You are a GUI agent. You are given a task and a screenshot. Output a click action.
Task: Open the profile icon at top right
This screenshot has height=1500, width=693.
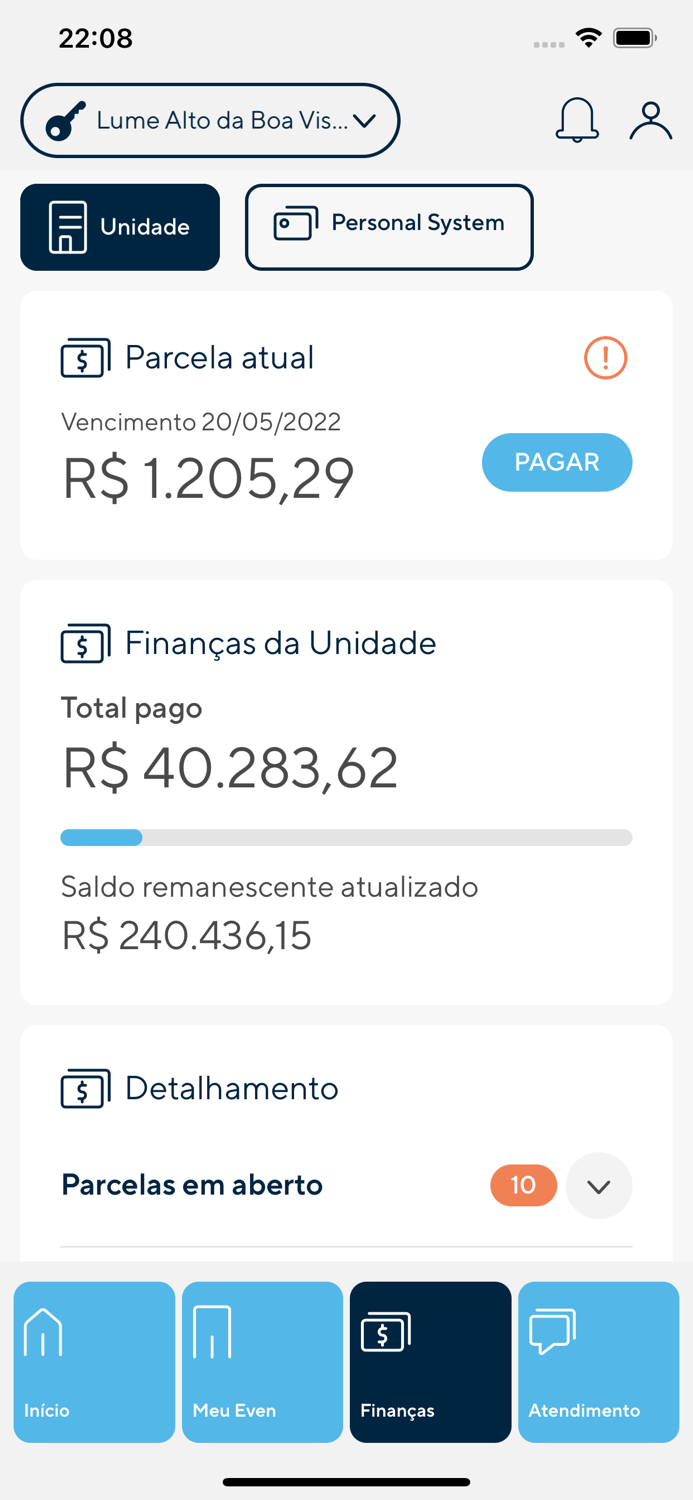tap(651, 120)
